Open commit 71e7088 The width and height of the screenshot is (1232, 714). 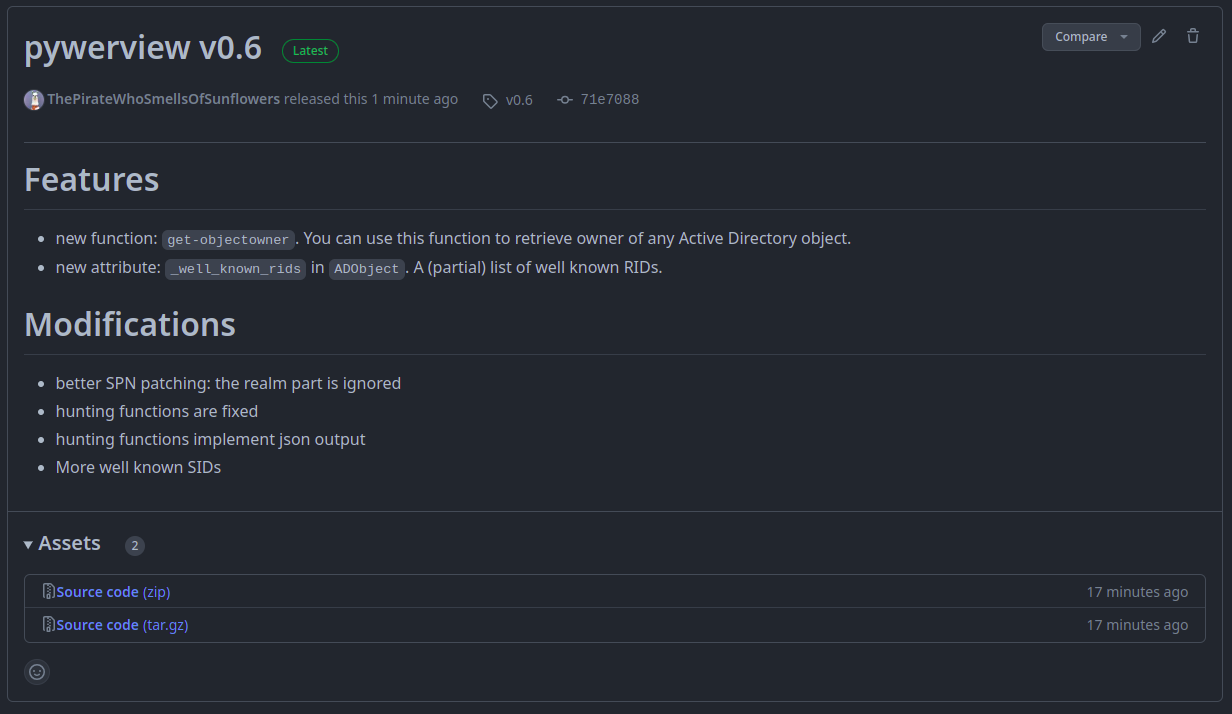point(609,99)
